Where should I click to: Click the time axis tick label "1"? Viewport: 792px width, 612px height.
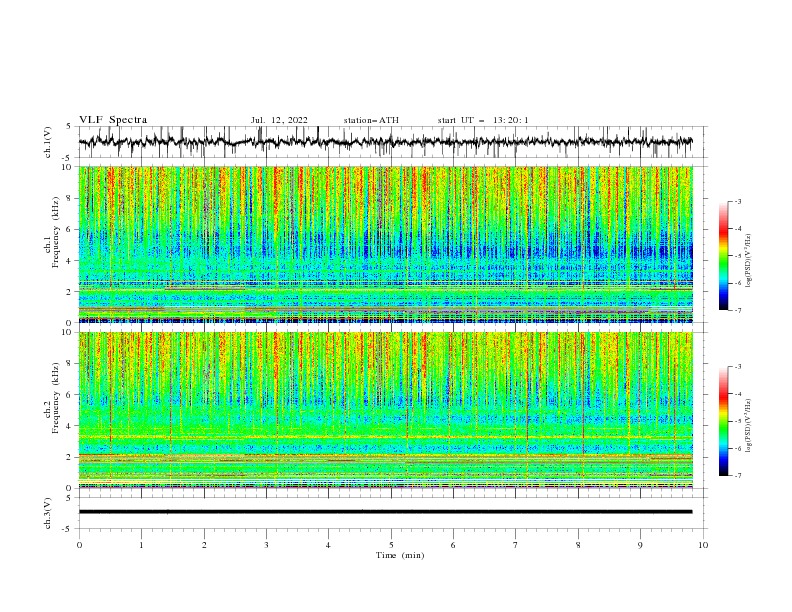141,545
